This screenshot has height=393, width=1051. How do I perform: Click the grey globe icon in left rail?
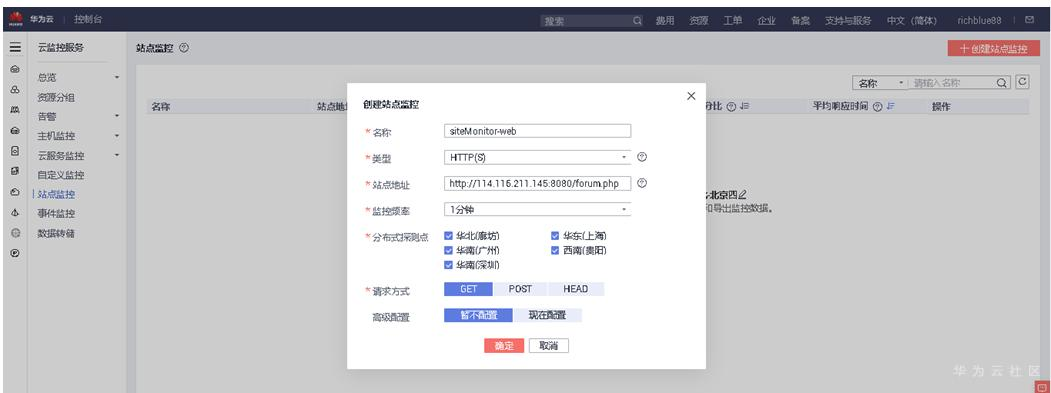pos(15,233)
